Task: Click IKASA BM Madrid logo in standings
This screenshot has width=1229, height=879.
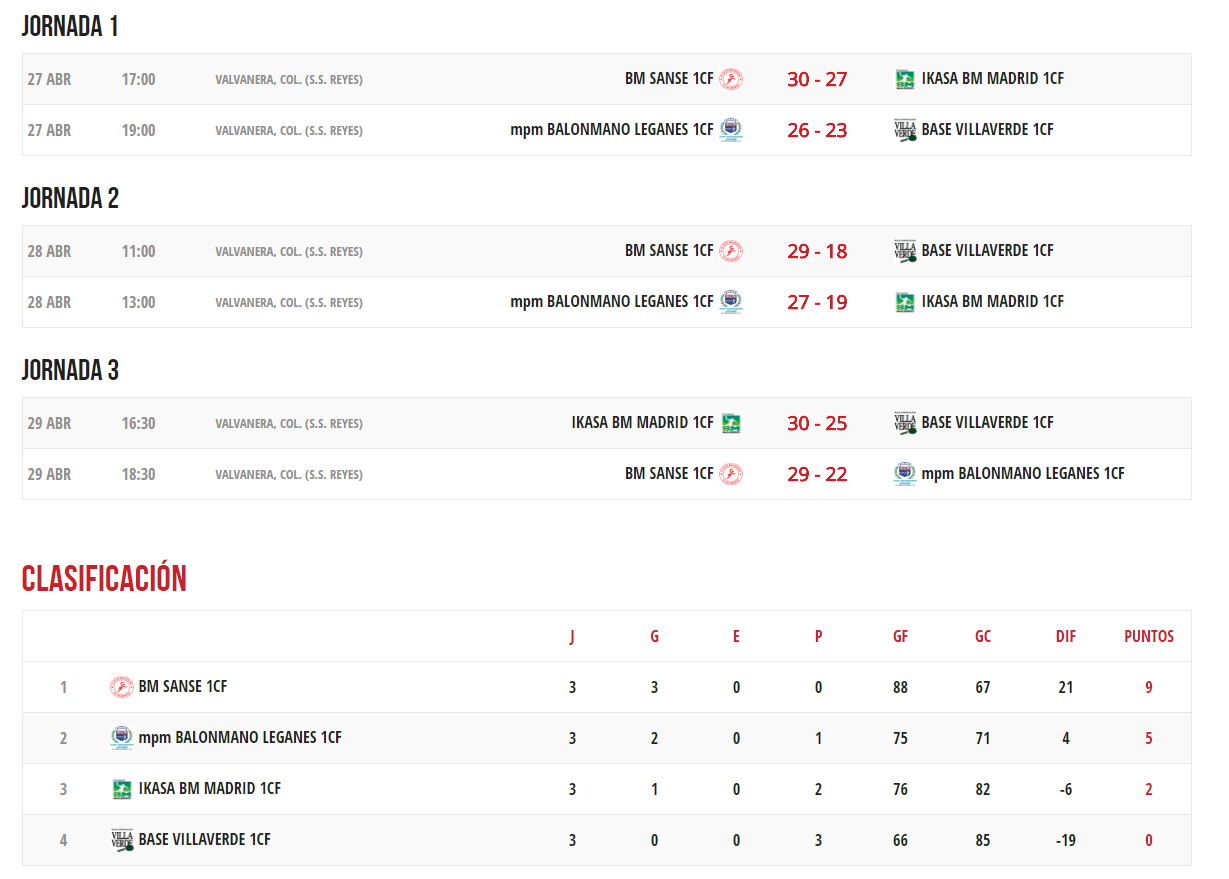Action: point(121,789)
